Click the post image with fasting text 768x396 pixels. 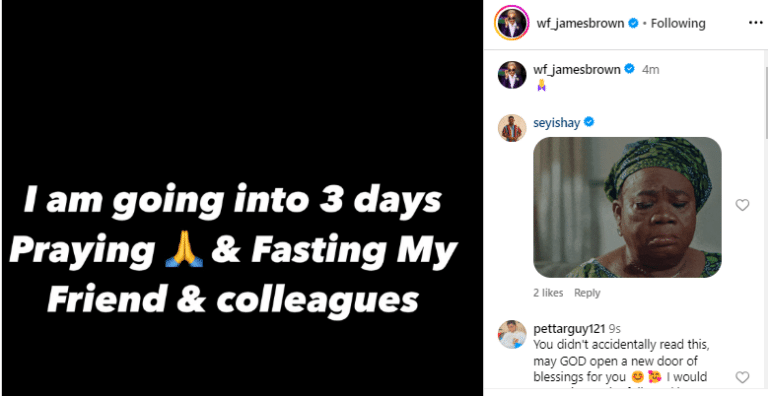(242, 198)
